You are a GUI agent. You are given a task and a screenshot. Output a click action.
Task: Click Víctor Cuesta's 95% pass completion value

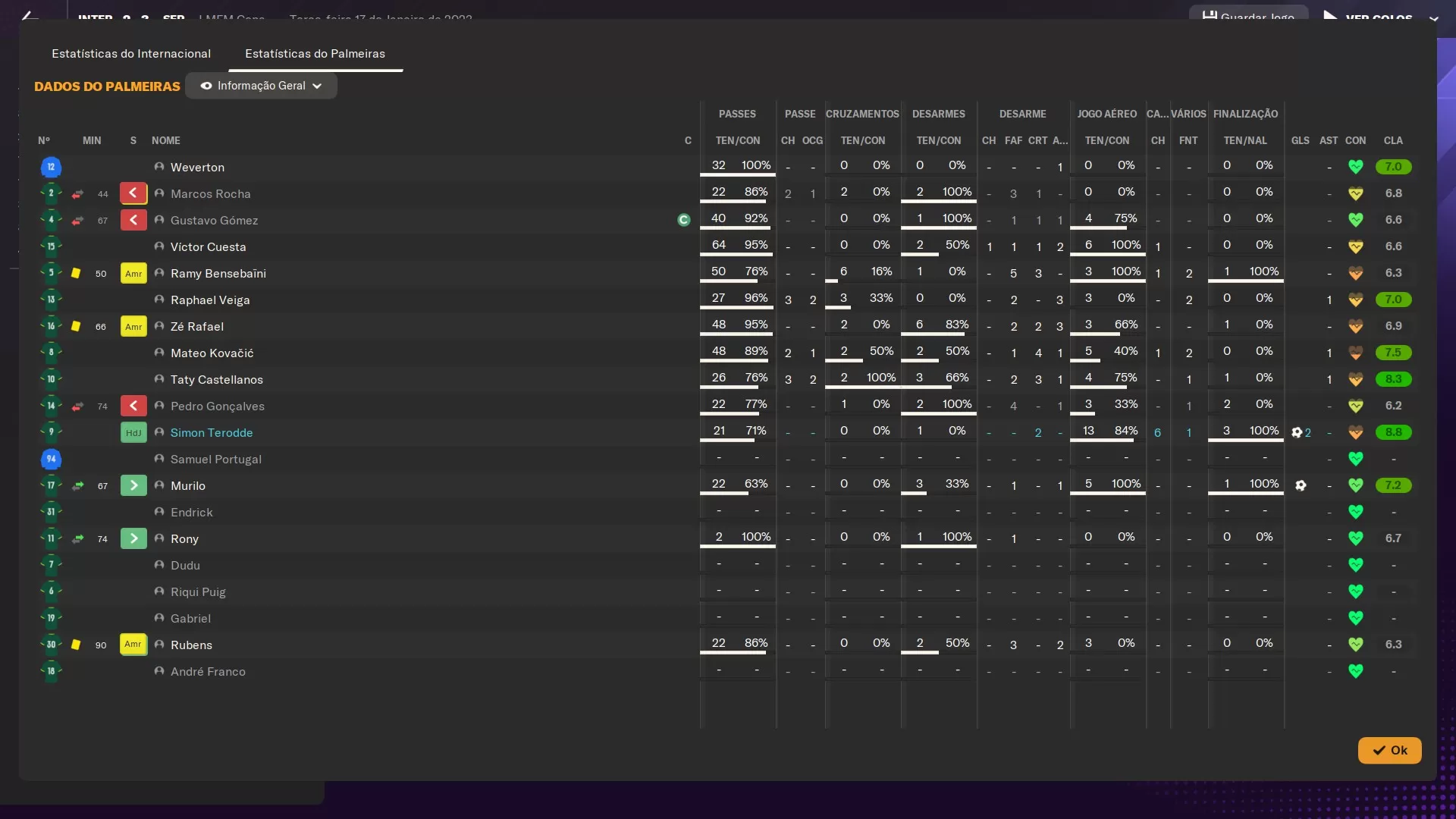point(756,245)
